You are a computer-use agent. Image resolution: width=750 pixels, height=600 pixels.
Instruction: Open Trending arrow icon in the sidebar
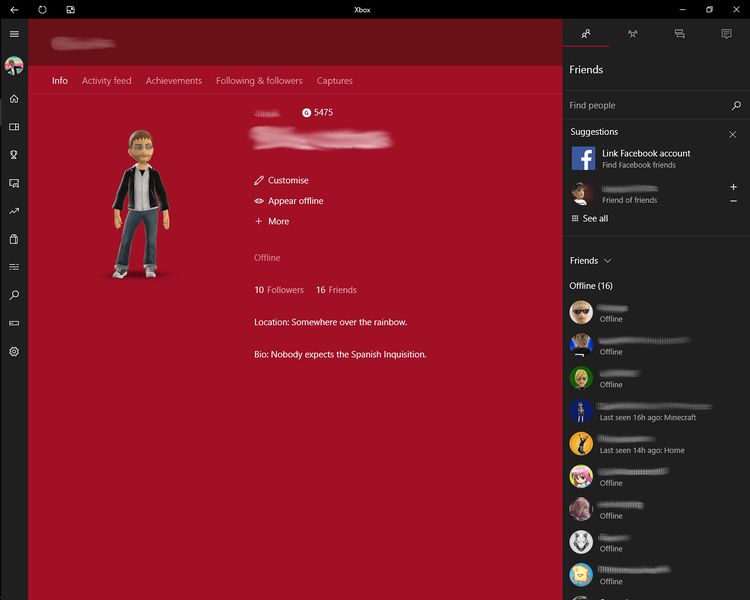tap(14, 211)
